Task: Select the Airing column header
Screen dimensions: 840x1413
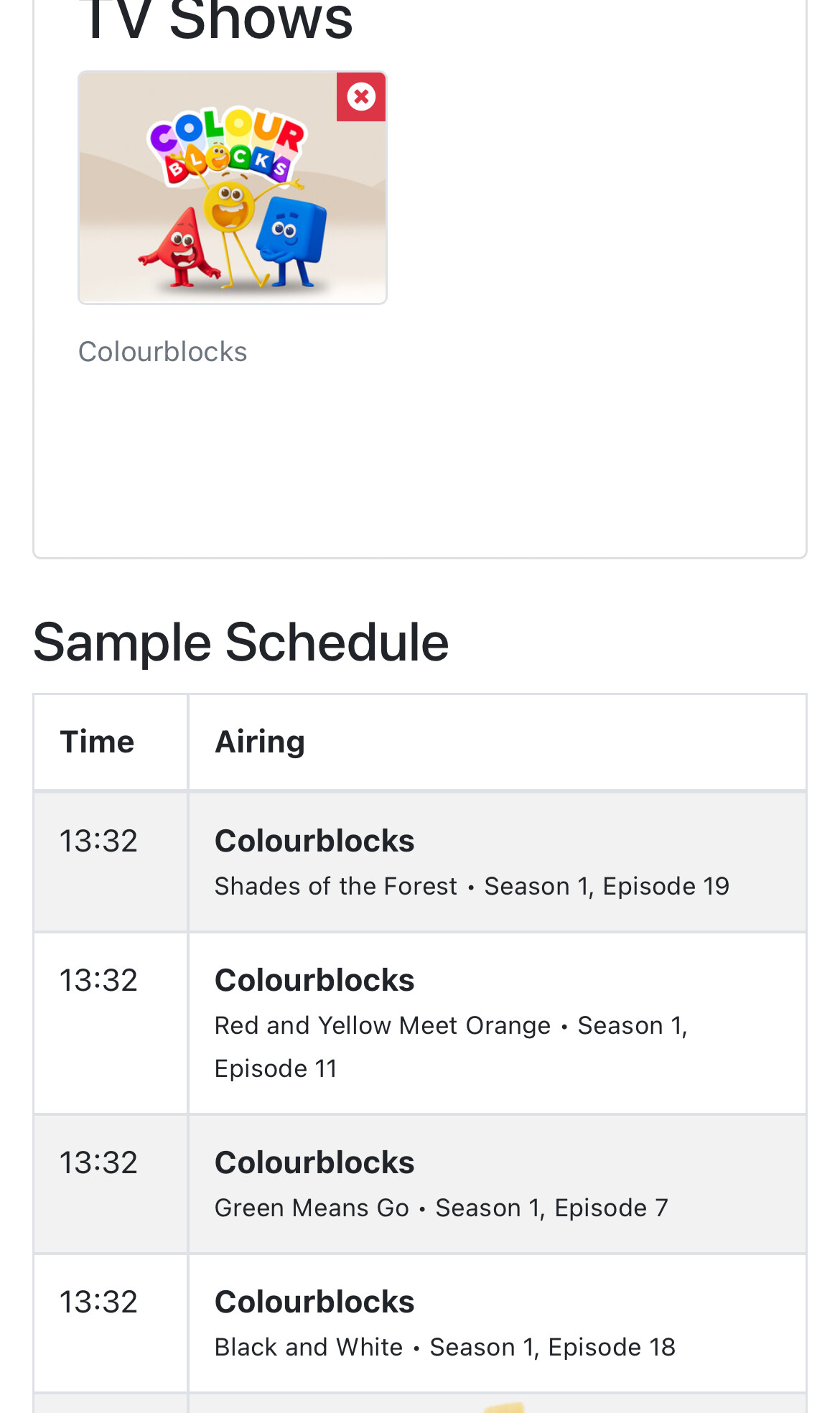Action: coord(260,742)
